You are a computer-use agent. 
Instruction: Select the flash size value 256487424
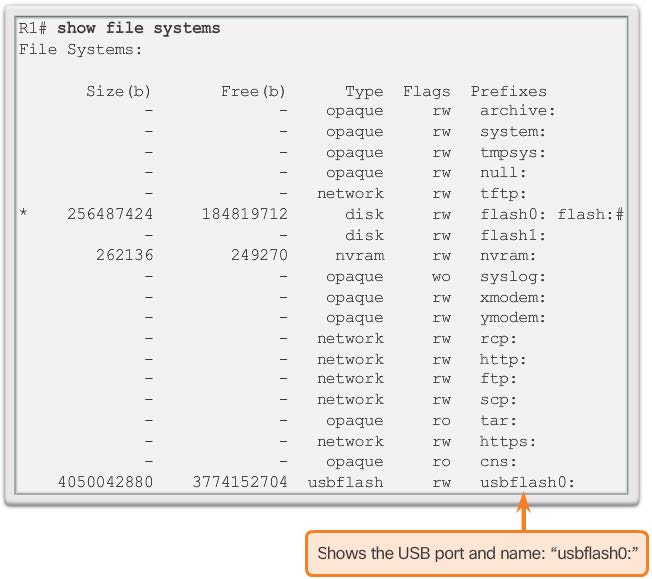[110, 214]
